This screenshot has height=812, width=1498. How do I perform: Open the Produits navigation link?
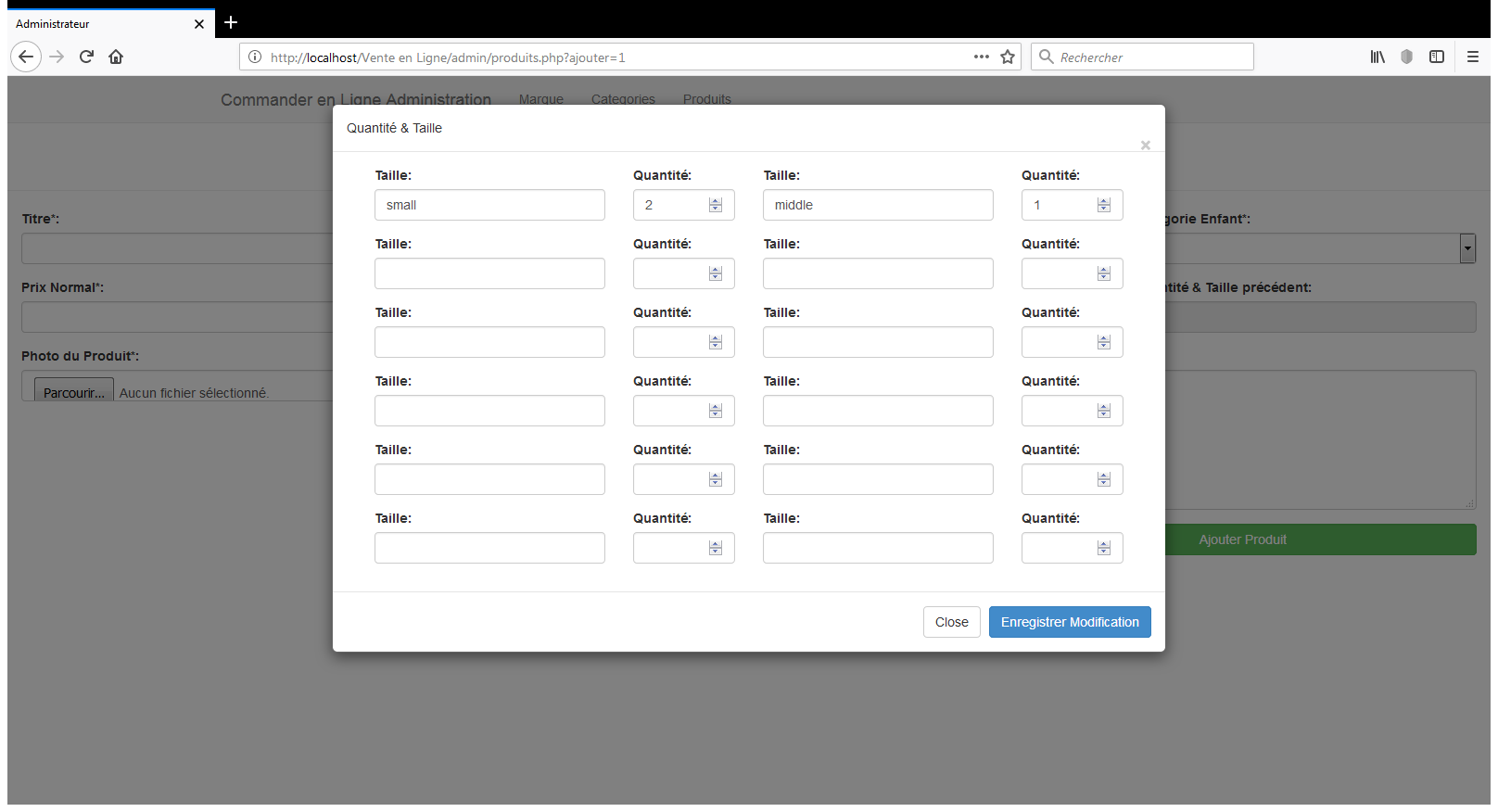click(707, 99)
